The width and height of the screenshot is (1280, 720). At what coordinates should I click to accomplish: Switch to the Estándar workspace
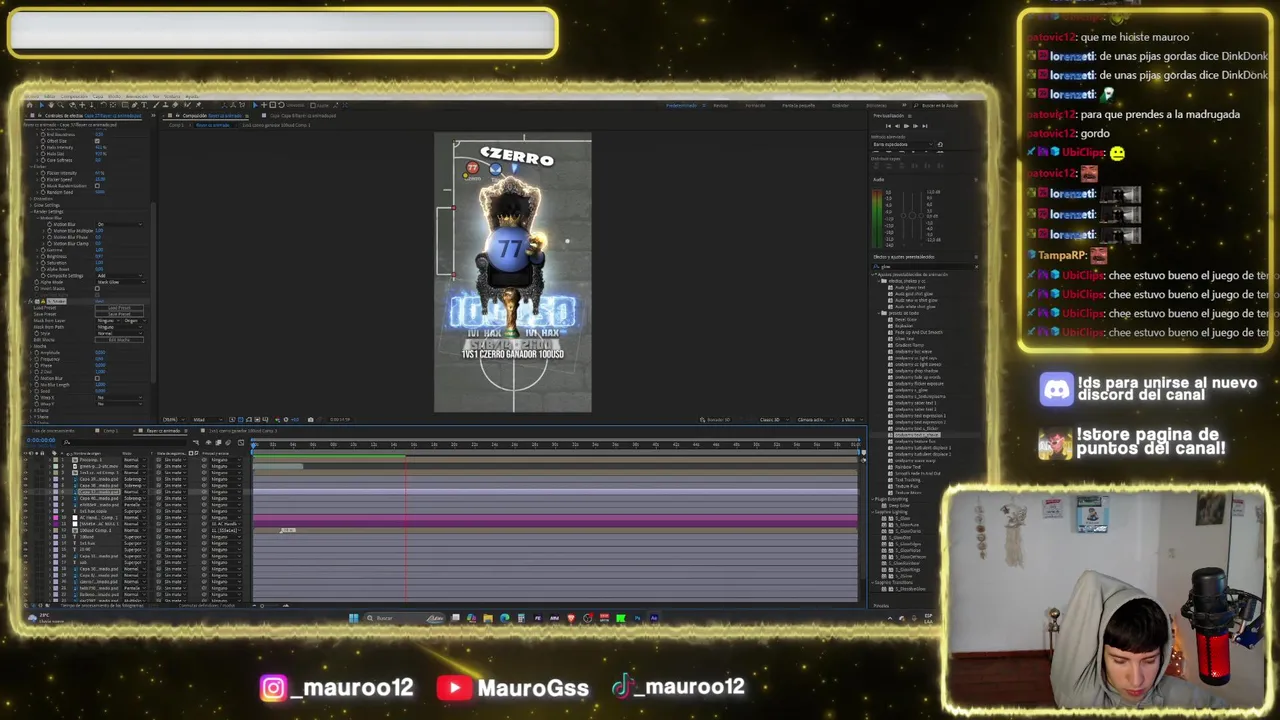click(840, 105)
